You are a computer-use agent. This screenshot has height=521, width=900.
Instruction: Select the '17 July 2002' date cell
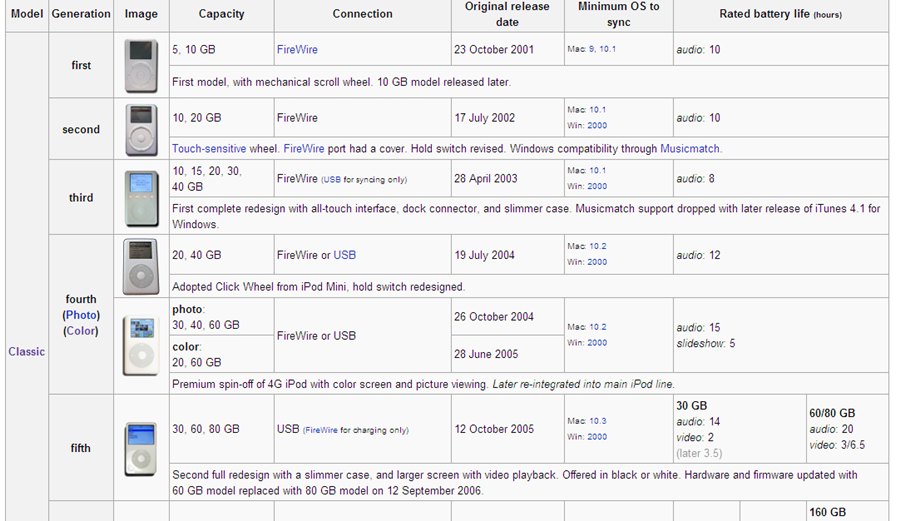click(507, 118)
